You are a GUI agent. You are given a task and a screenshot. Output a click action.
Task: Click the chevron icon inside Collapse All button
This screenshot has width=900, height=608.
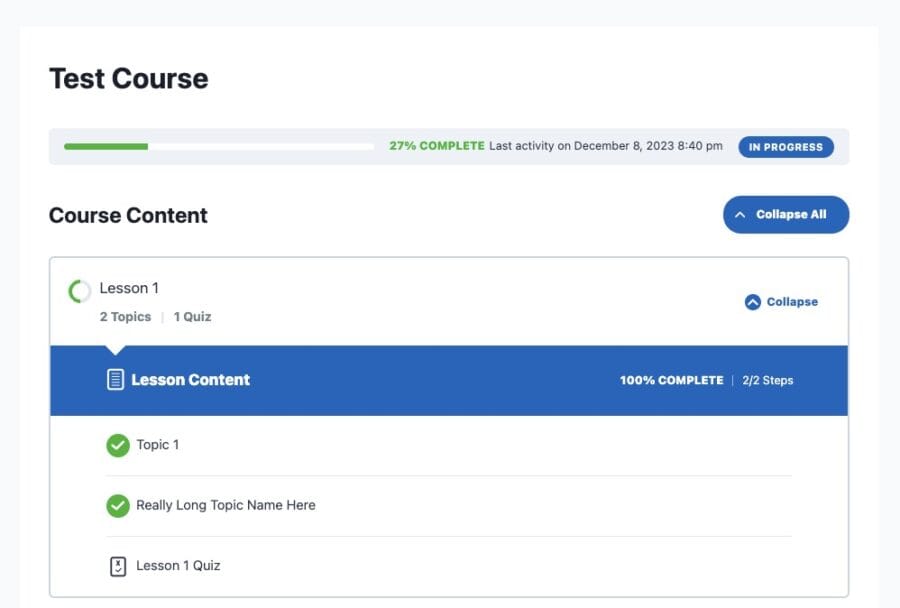[x=740, y=214]
